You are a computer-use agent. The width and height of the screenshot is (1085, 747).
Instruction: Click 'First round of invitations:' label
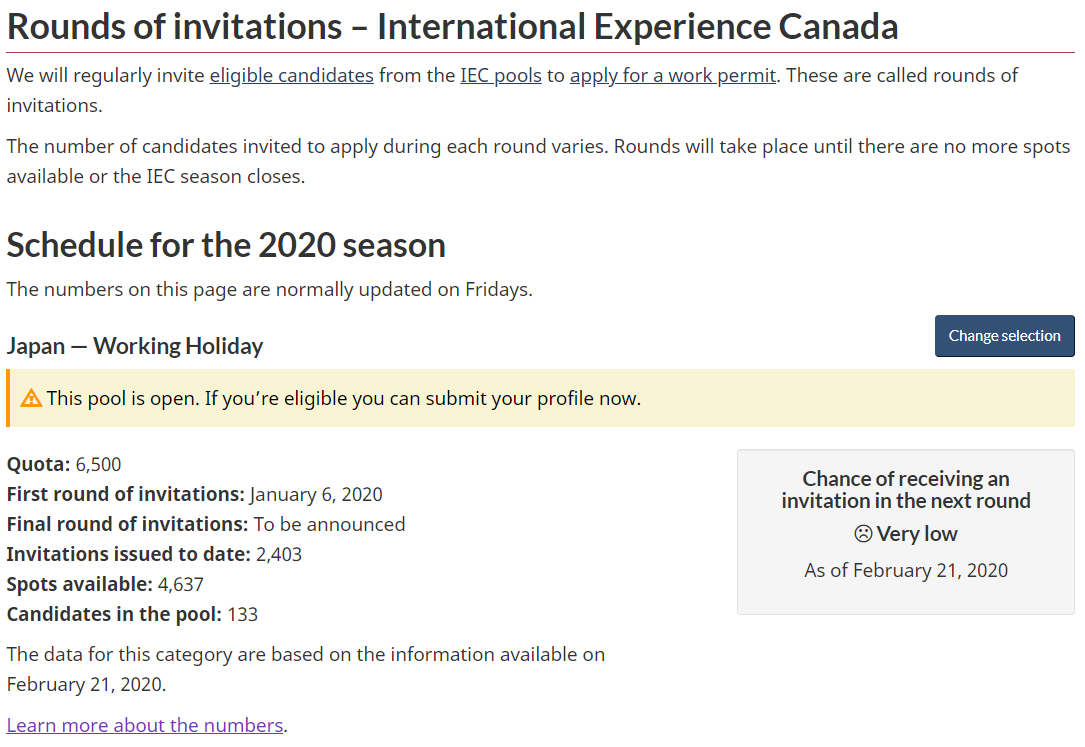(x=125, y=494)
